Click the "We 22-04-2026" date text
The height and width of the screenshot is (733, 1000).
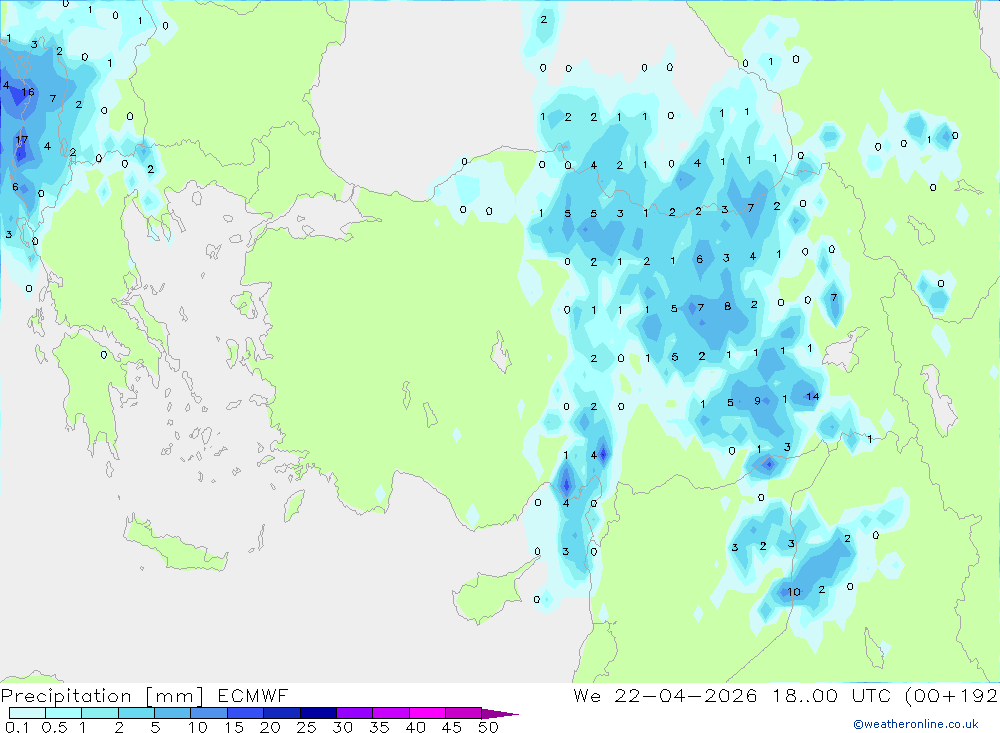click(x=665, y=695)
